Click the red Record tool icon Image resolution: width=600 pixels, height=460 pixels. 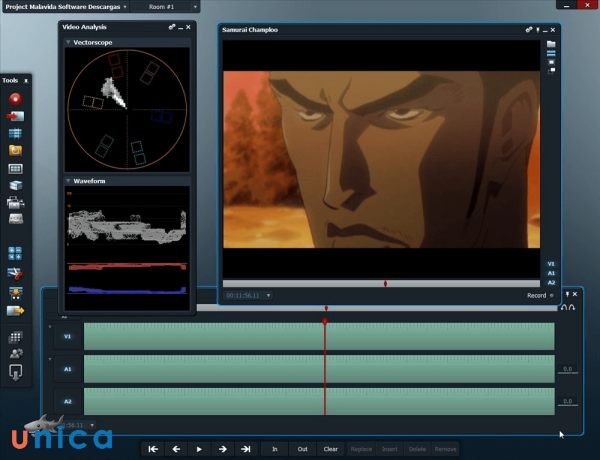tap(15, 99)
